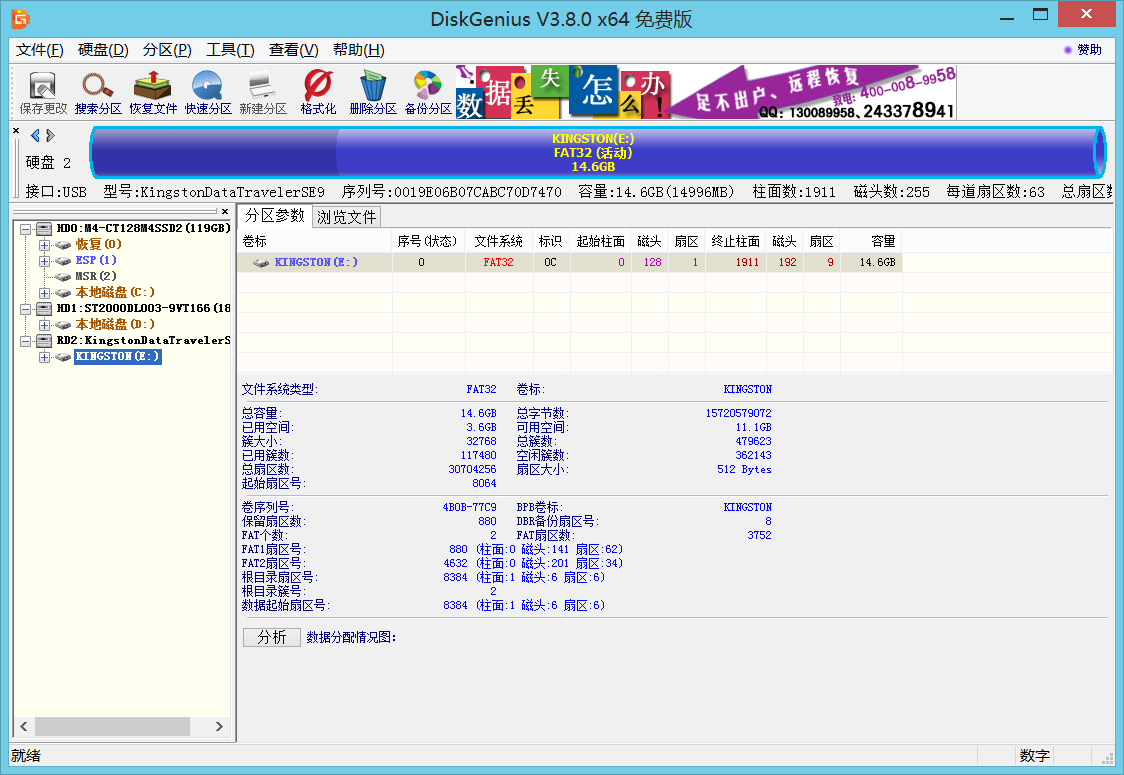The width and height of the screenshot is (1124, 775).
Task: Expand the 恢复(0) partition node
Action: tap(44, 245)
